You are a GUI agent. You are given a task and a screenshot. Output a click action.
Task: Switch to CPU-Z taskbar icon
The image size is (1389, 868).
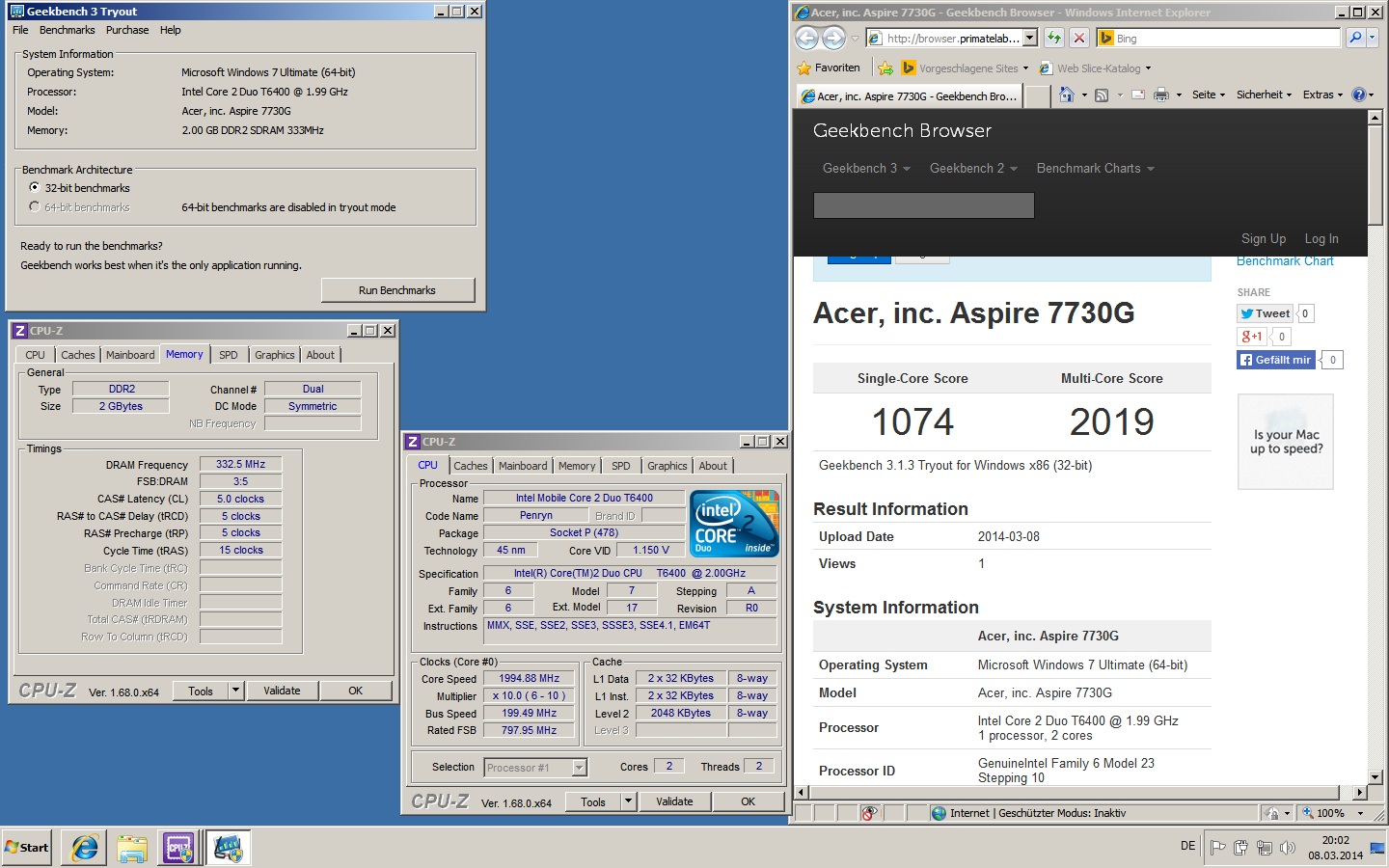[x=178, y=848]
